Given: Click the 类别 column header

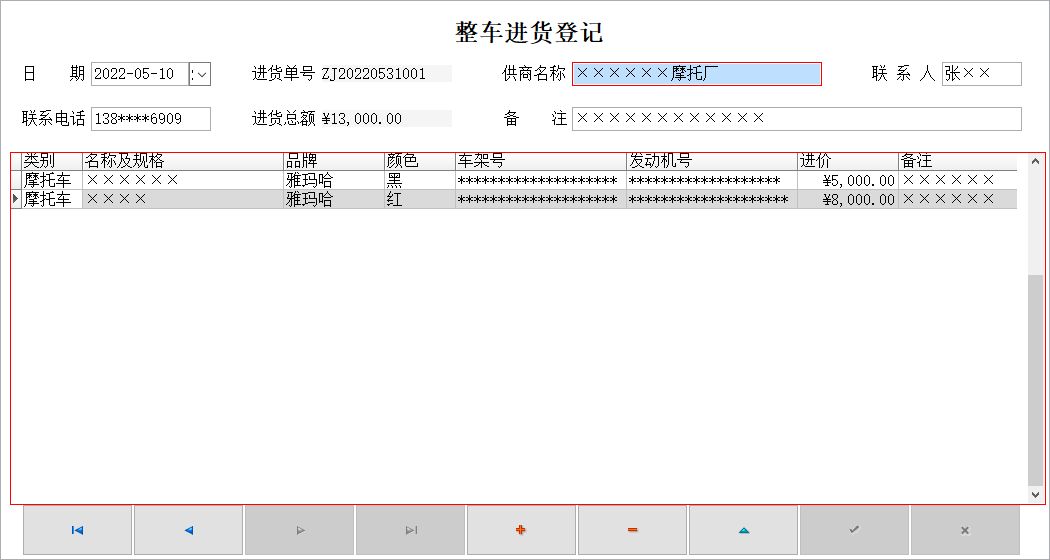Looking at the screenshot, I should 52,161.
